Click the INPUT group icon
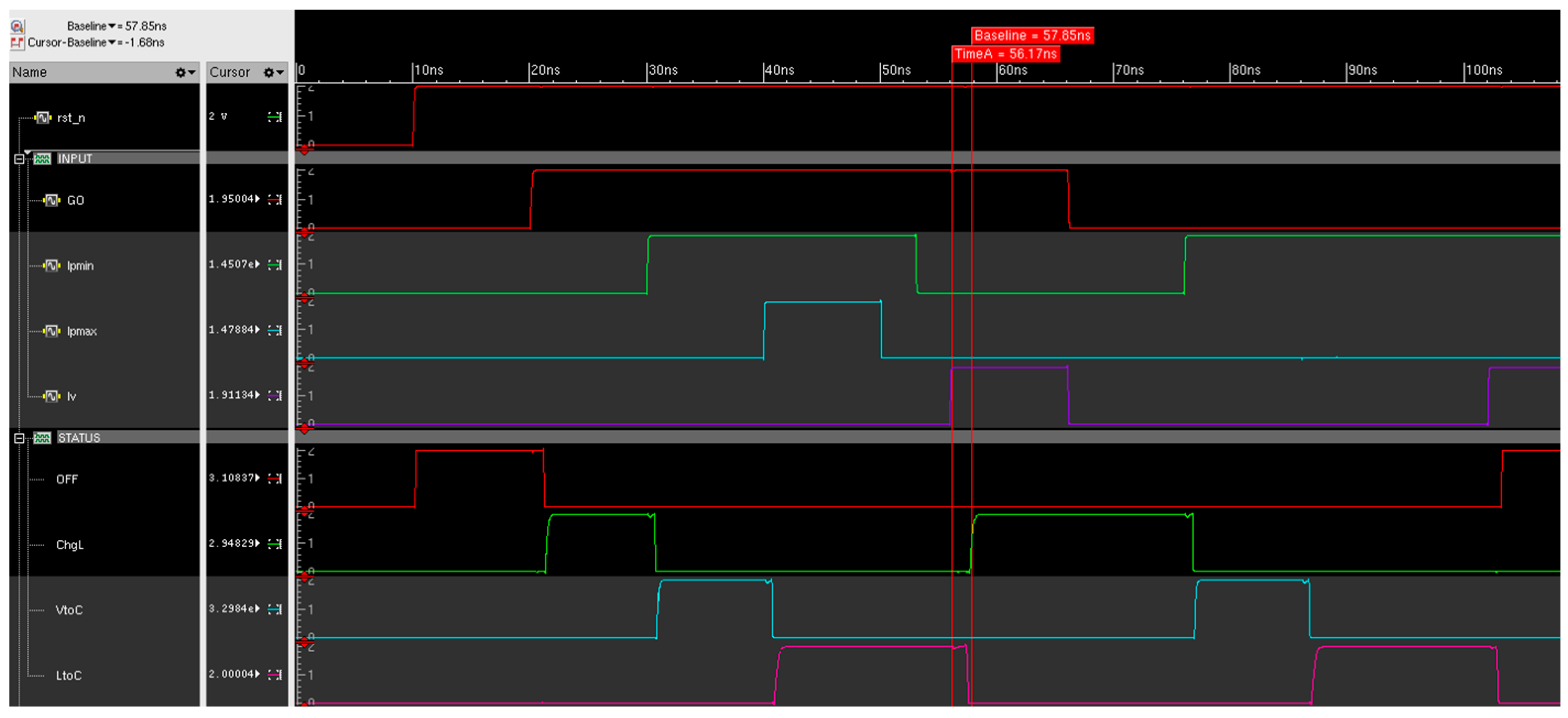The height and width of the screenshot is (718, 1568). point(42,159)
